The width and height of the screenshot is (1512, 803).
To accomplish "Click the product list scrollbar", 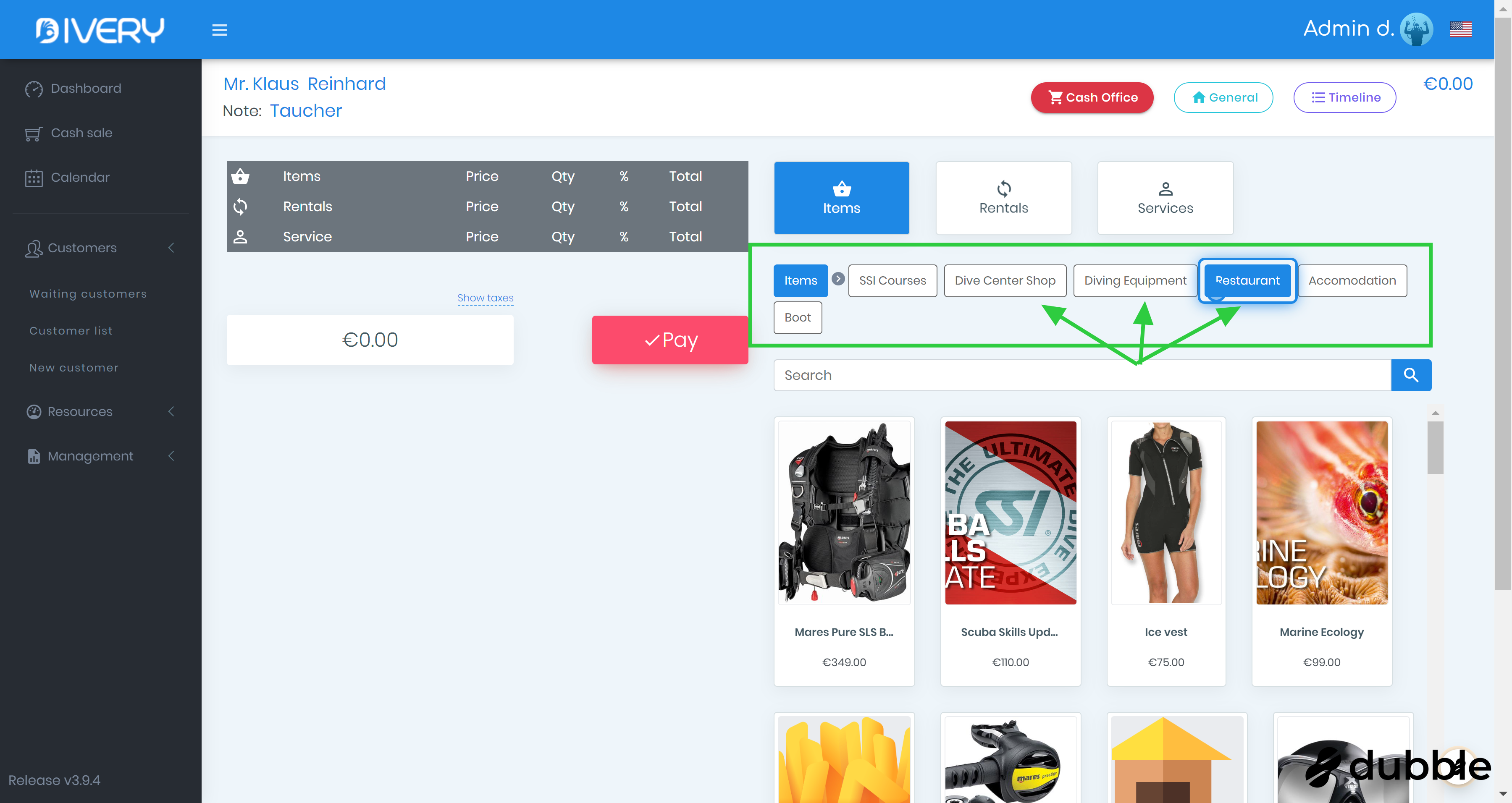I will coord(1435,447).
